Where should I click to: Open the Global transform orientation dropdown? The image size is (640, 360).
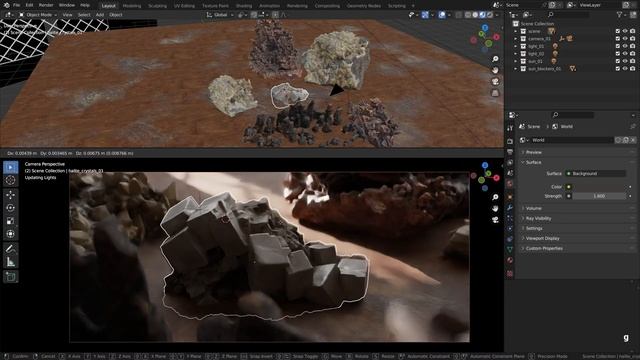pos(220,15)
